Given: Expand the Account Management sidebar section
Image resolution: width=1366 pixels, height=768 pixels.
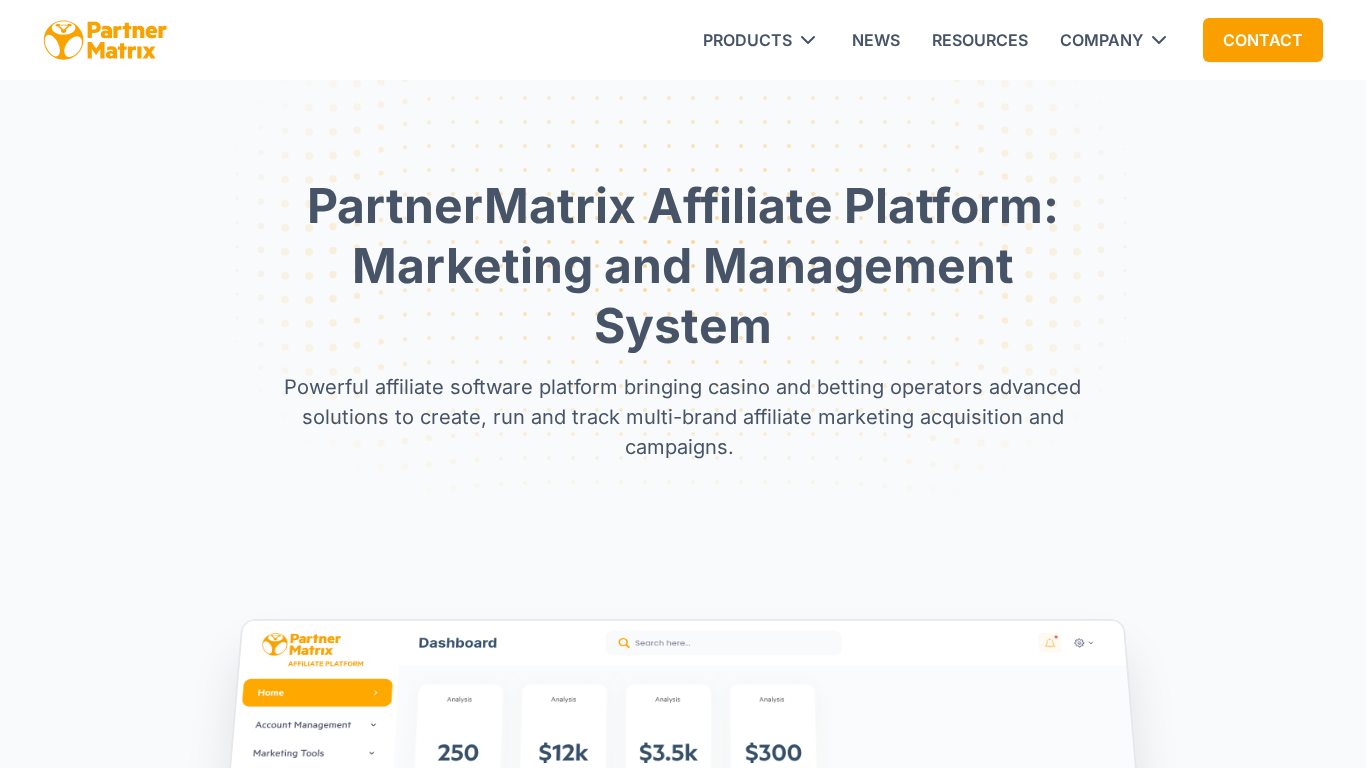Looking at the screenshot, I should pyautogui.click(x=303, y=724).
